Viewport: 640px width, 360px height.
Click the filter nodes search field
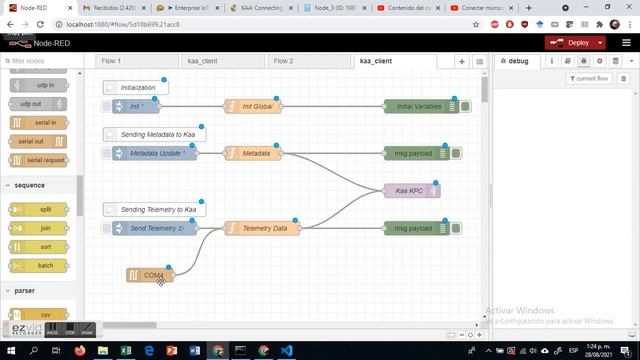(x=41, y=61)
